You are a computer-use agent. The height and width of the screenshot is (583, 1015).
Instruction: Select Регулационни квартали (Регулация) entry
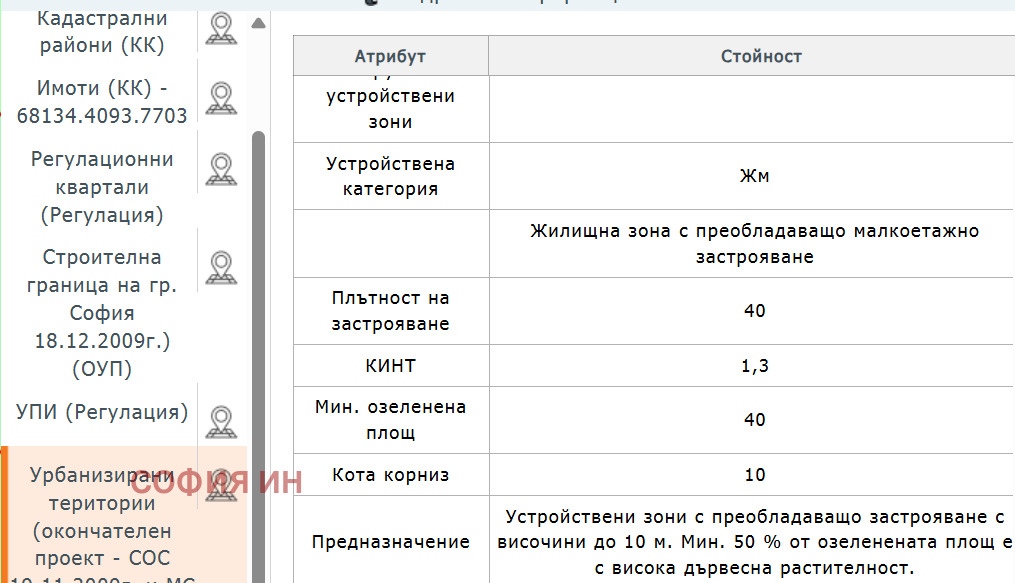pos(102,187)
